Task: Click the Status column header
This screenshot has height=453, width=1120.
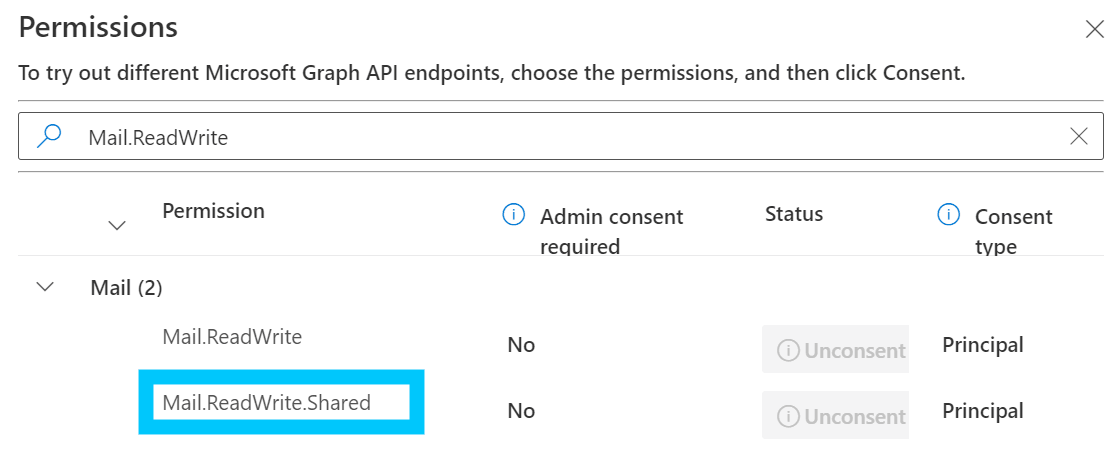Action: (x=793, y=213)
